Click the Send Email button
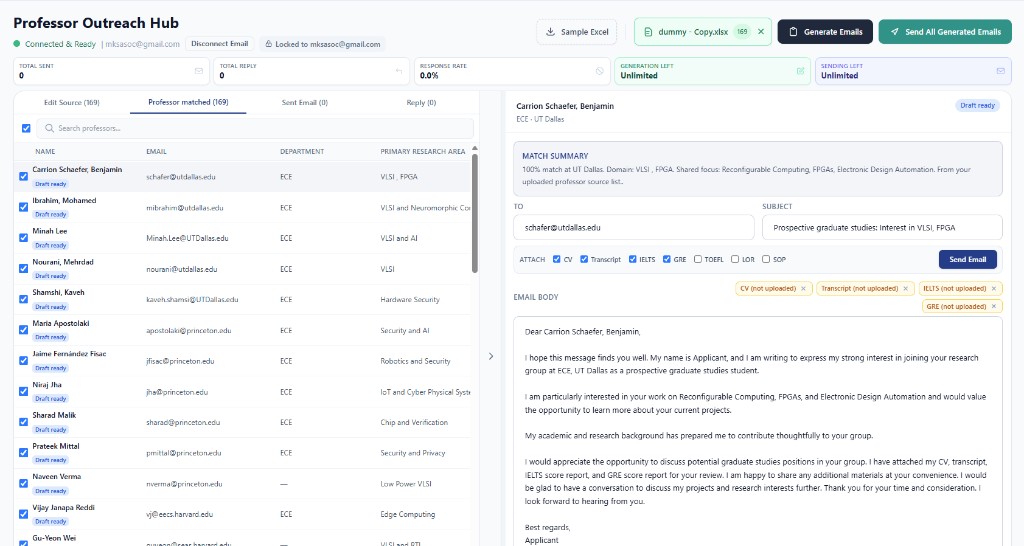 tap(968, 259)
